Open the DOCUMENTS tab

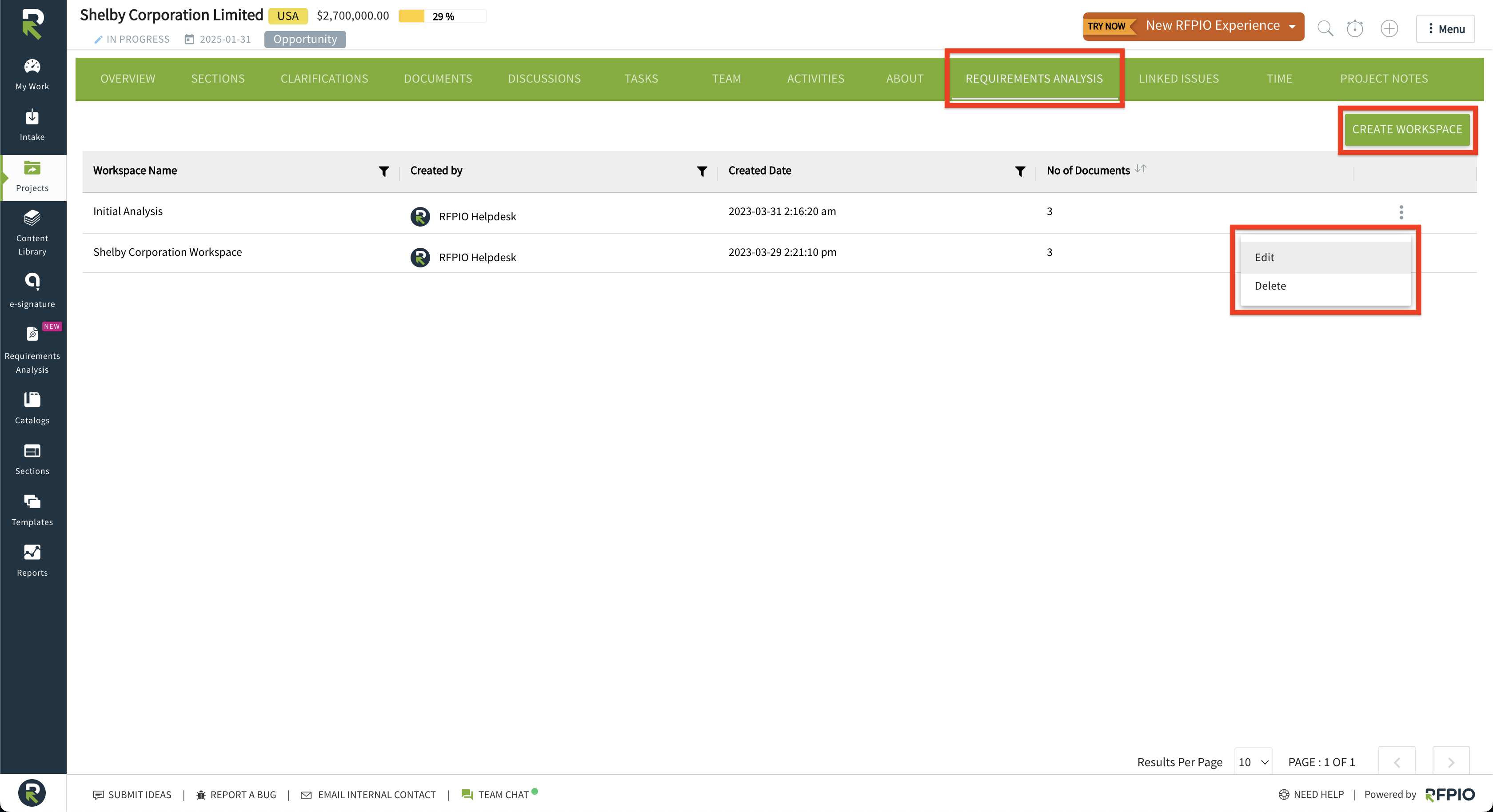click(438, 78)
